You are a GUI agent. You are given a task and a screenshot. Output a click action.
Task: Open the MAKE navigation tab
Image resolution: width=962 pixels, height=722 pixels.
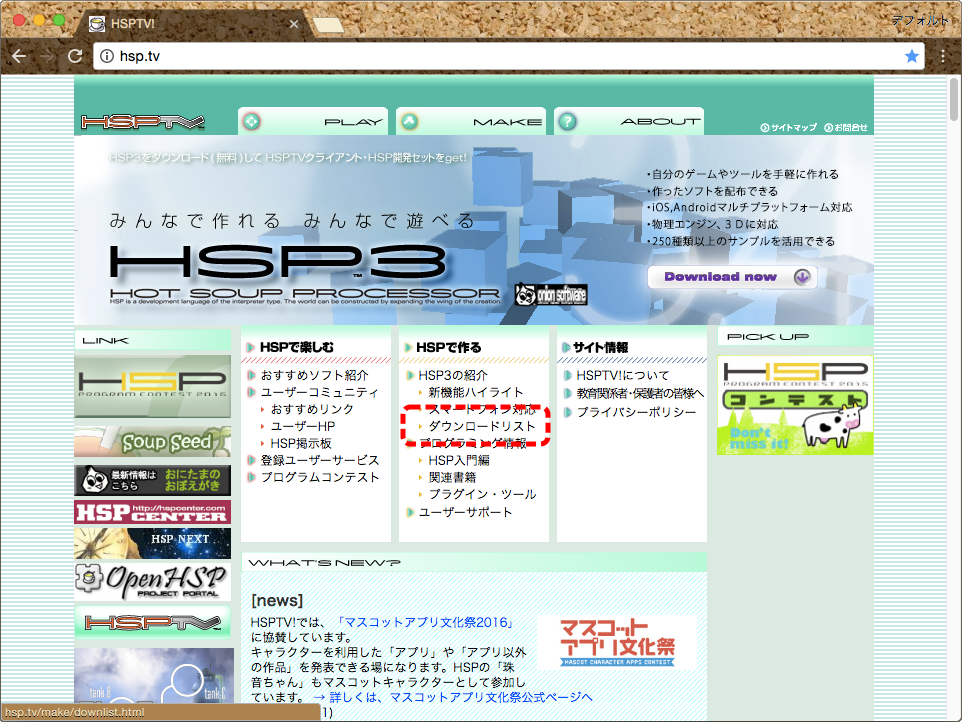471,121
